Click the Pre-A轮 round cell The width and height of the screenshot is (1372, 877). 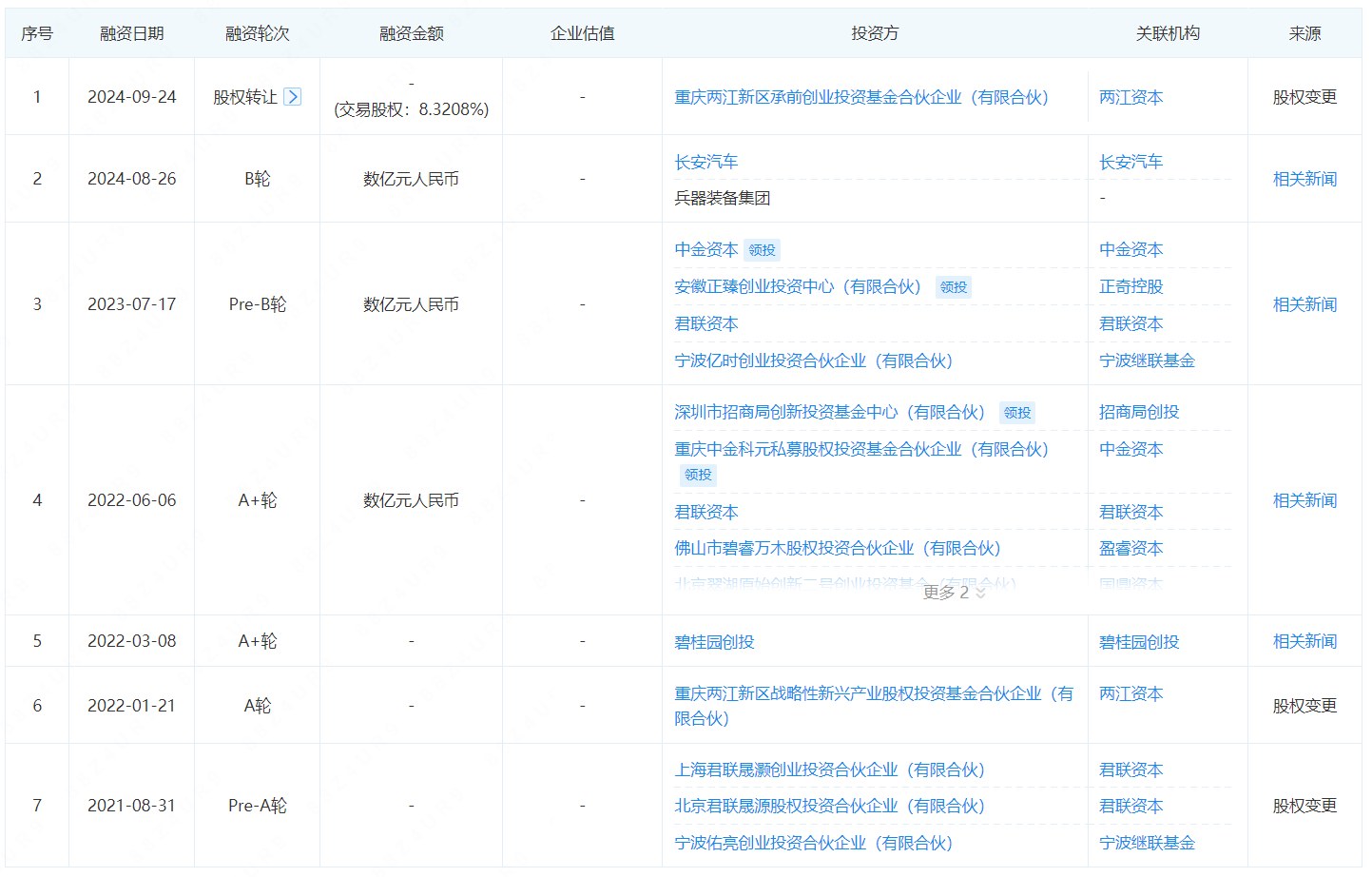[258, 806]
